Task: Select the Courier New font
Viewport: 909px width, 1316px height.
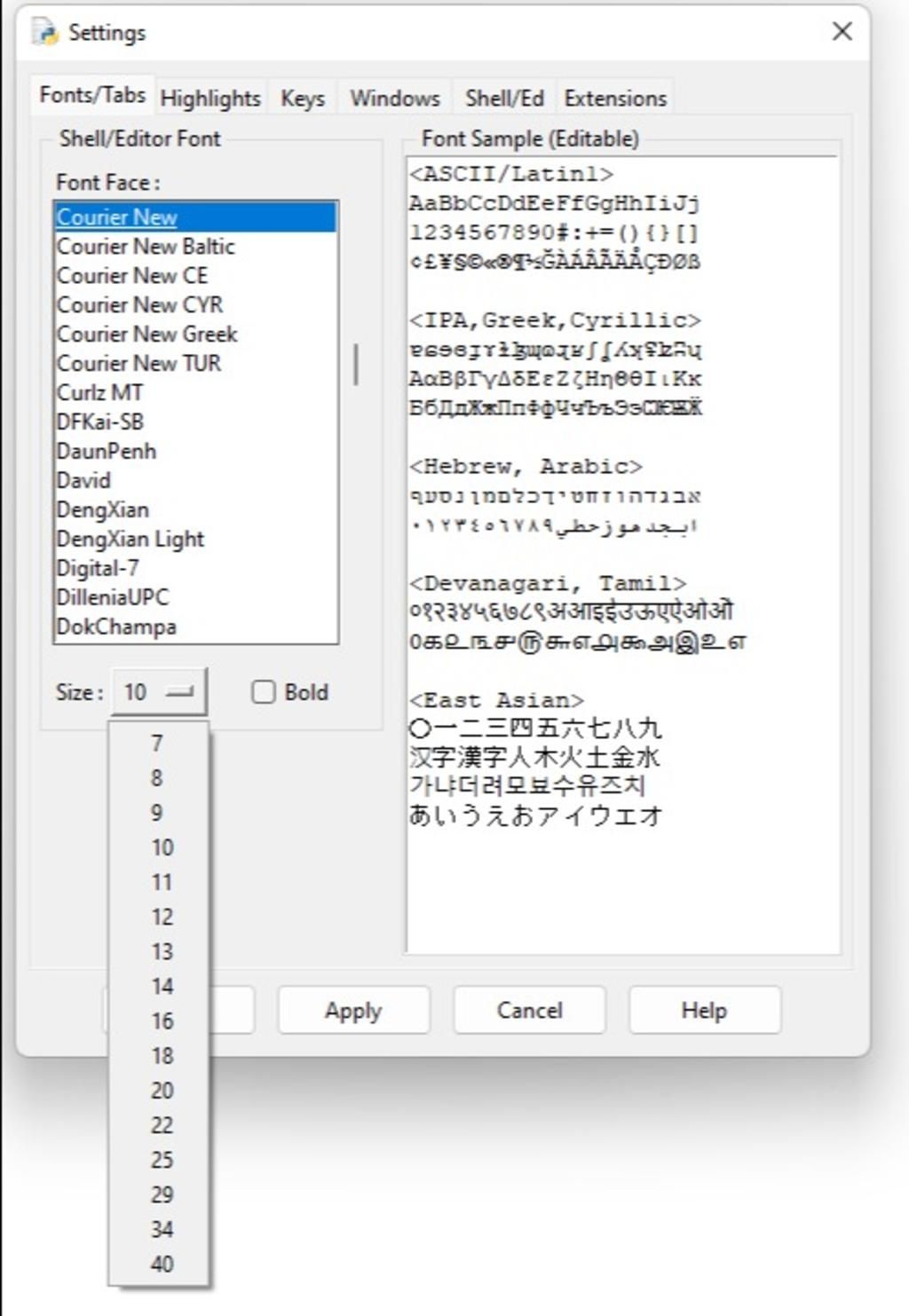Action: click(195, 217)
